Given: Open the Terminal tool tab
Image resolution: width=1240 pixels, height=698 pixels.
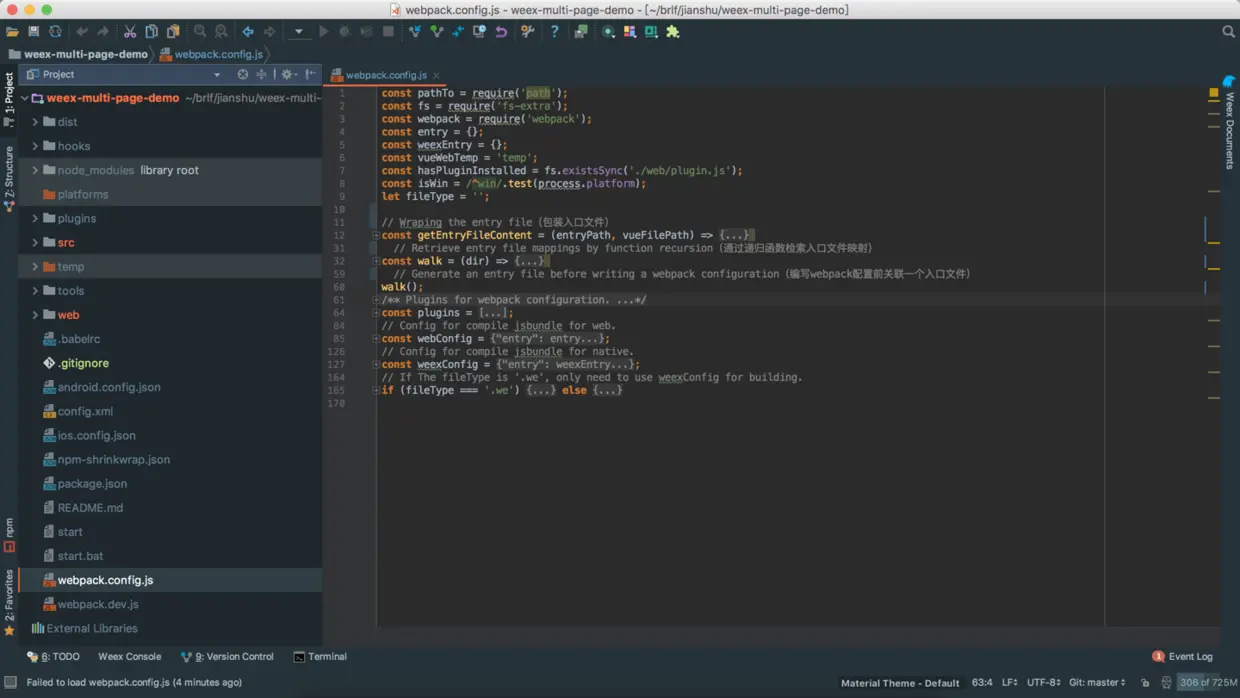Looking at the screenshot, I should pyautogui.click(x=320, y=657).
